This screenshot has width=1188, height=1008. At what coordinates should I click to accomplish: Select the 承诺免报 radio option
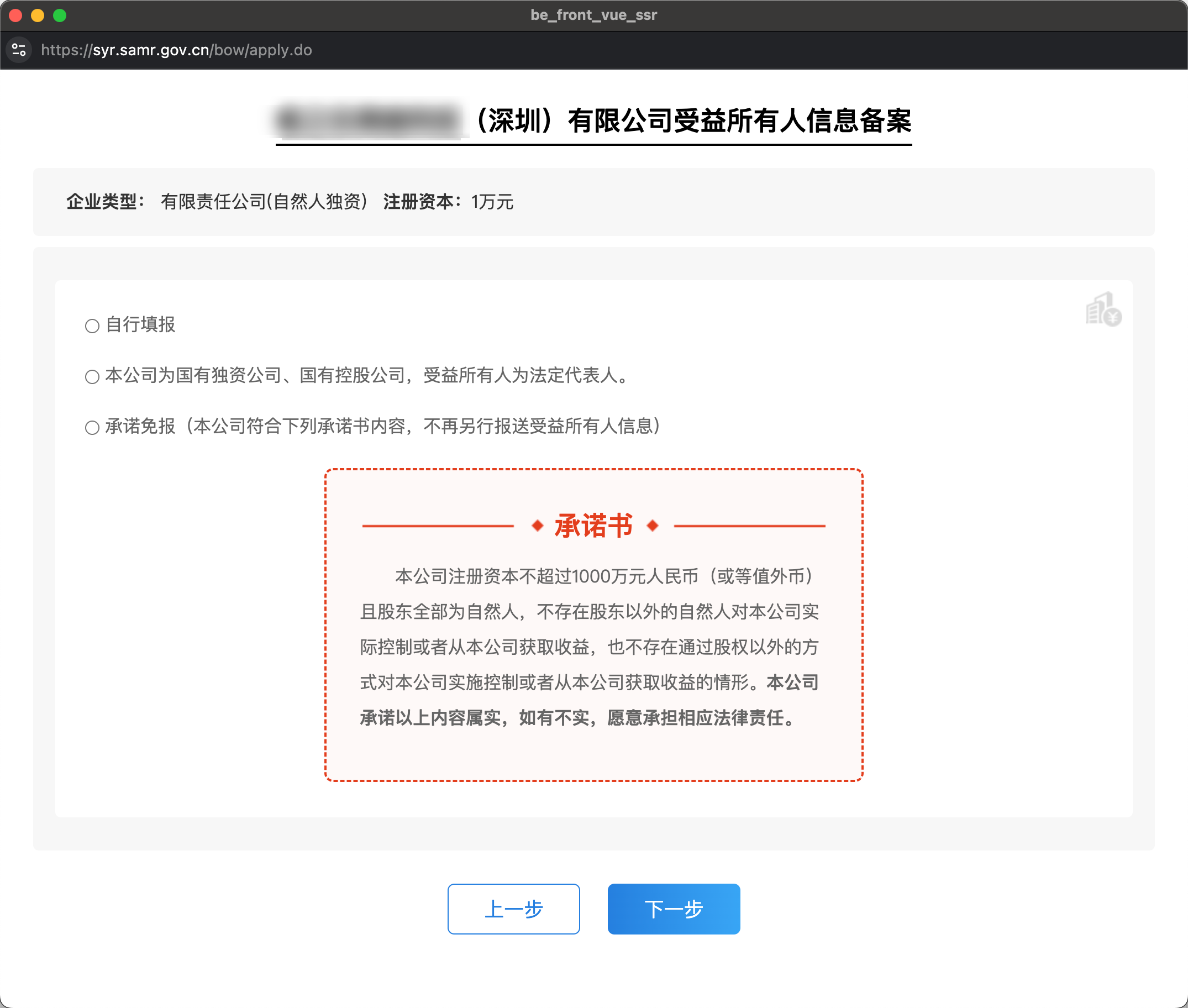92,427
